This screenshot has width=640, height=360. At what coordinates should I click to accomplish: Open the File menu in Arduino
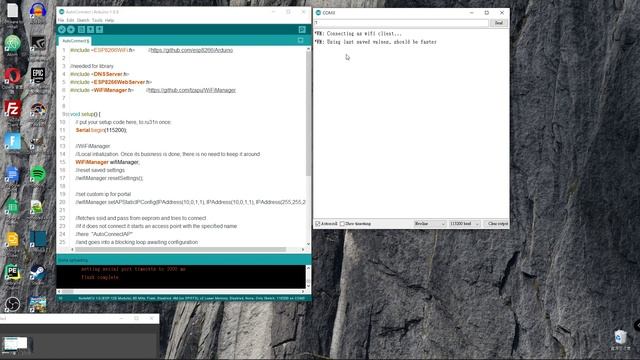[61, 20]
